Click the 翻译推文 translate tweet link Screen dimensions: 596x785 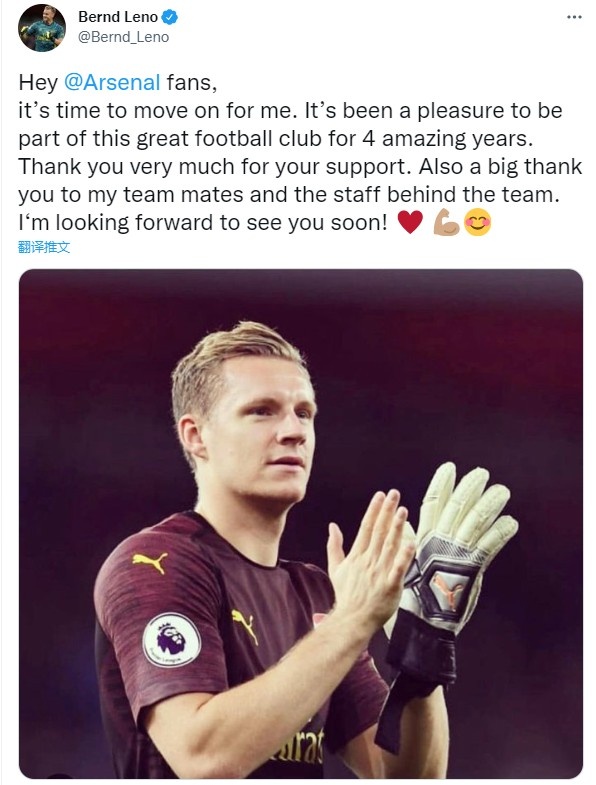tap(44, 247)
